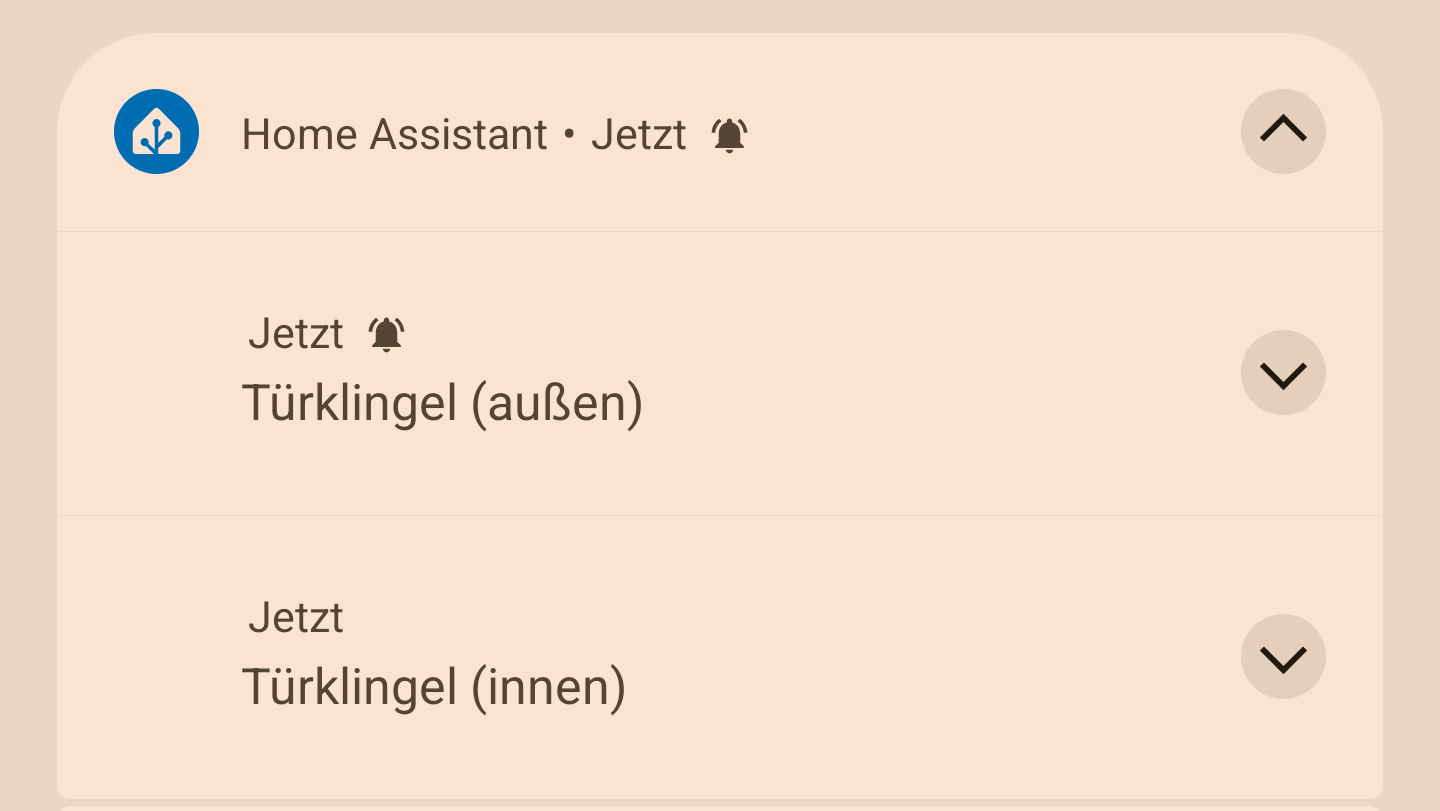Click the bell icon above Türklingel (außen)
1440x811 pixels.
coord(387,334)
